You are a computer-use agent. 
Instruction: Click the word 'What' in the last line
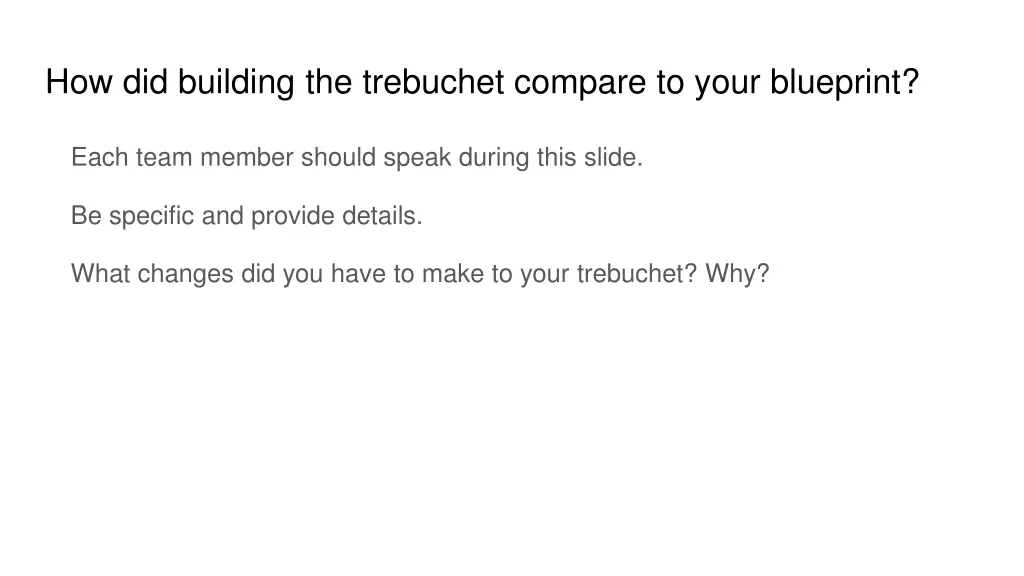click(100, 274)
